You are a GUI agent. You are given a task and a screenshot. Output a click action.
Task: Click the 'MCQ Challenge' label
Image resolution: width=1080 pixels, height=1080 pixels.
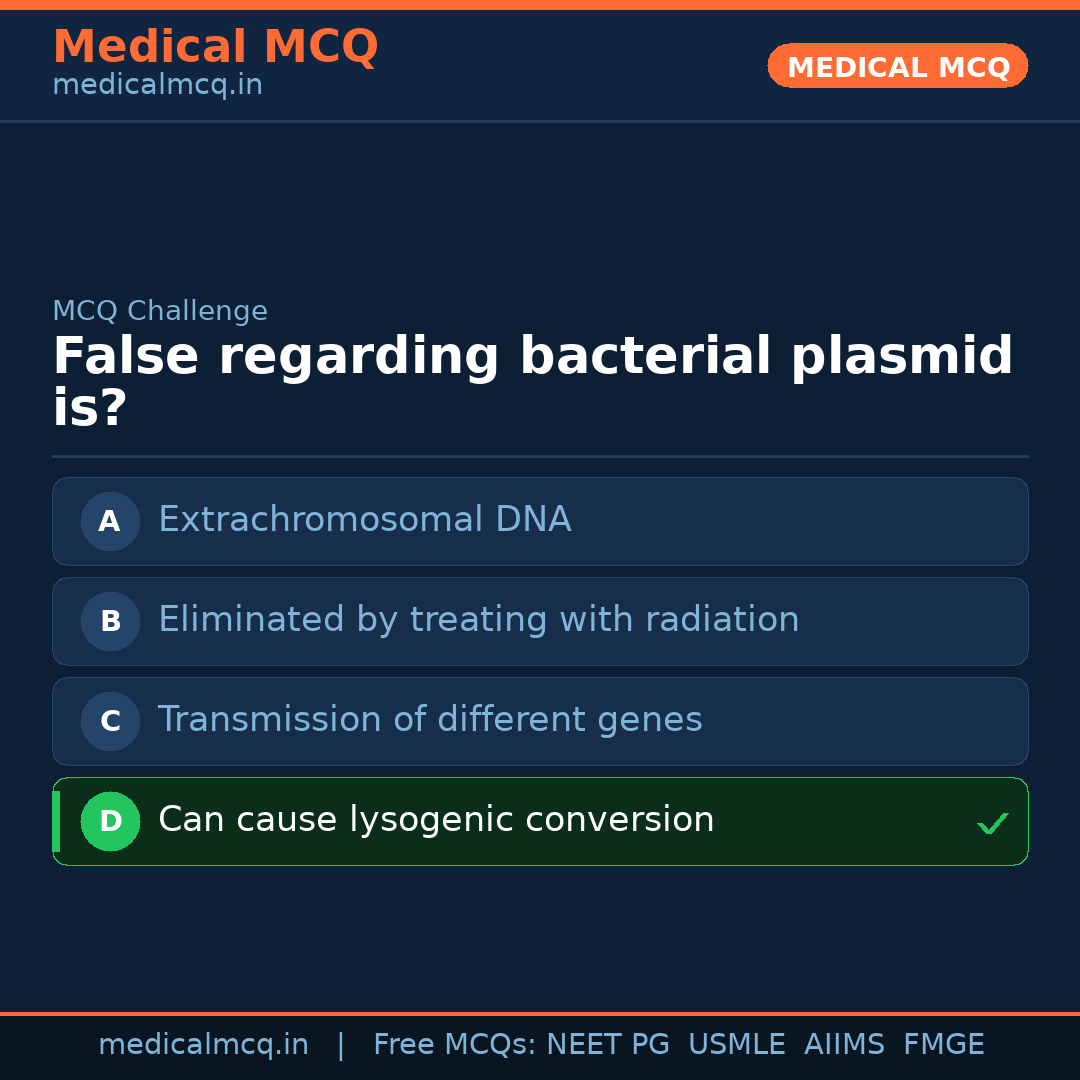[x=160, y=311]
